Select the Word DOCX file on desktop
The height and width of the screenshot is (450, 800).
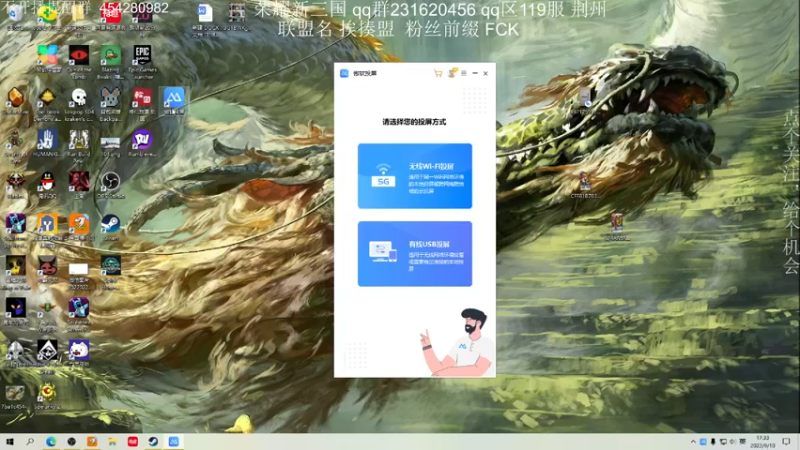click(205, 20)
